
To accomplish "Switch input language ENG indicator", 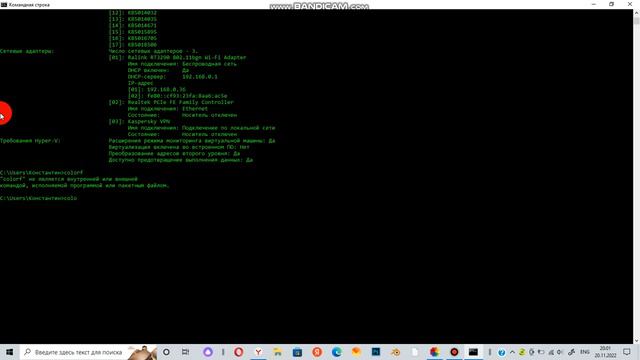I will (x=585, y=352).
